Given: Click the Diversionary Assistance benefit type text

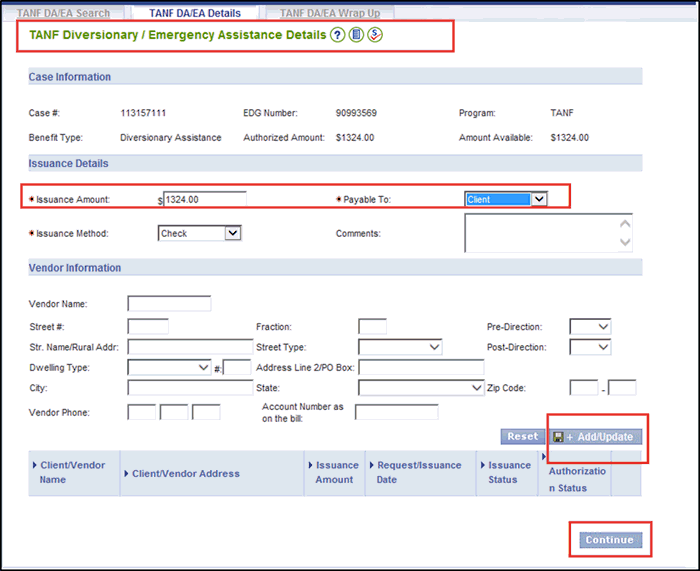Looking at the screenshot, I should click(171, 138).
